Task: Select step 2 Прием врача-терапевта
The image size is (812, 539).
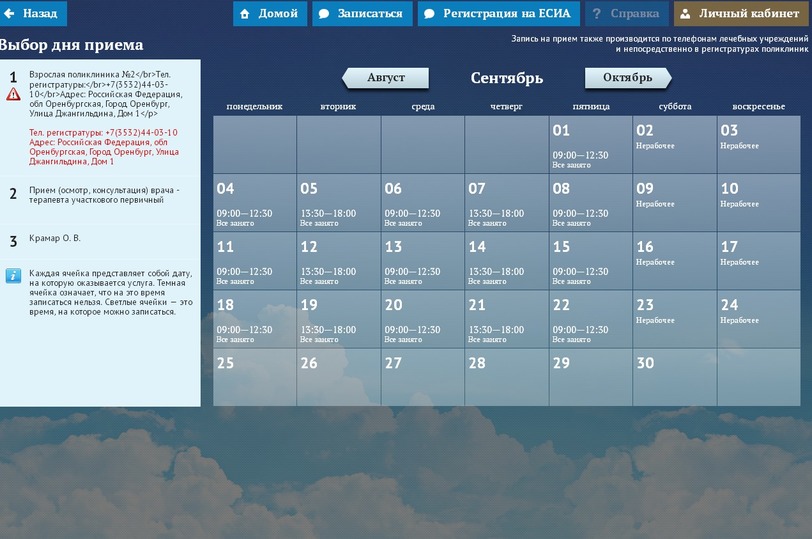Action: click(x=100, y=194)
